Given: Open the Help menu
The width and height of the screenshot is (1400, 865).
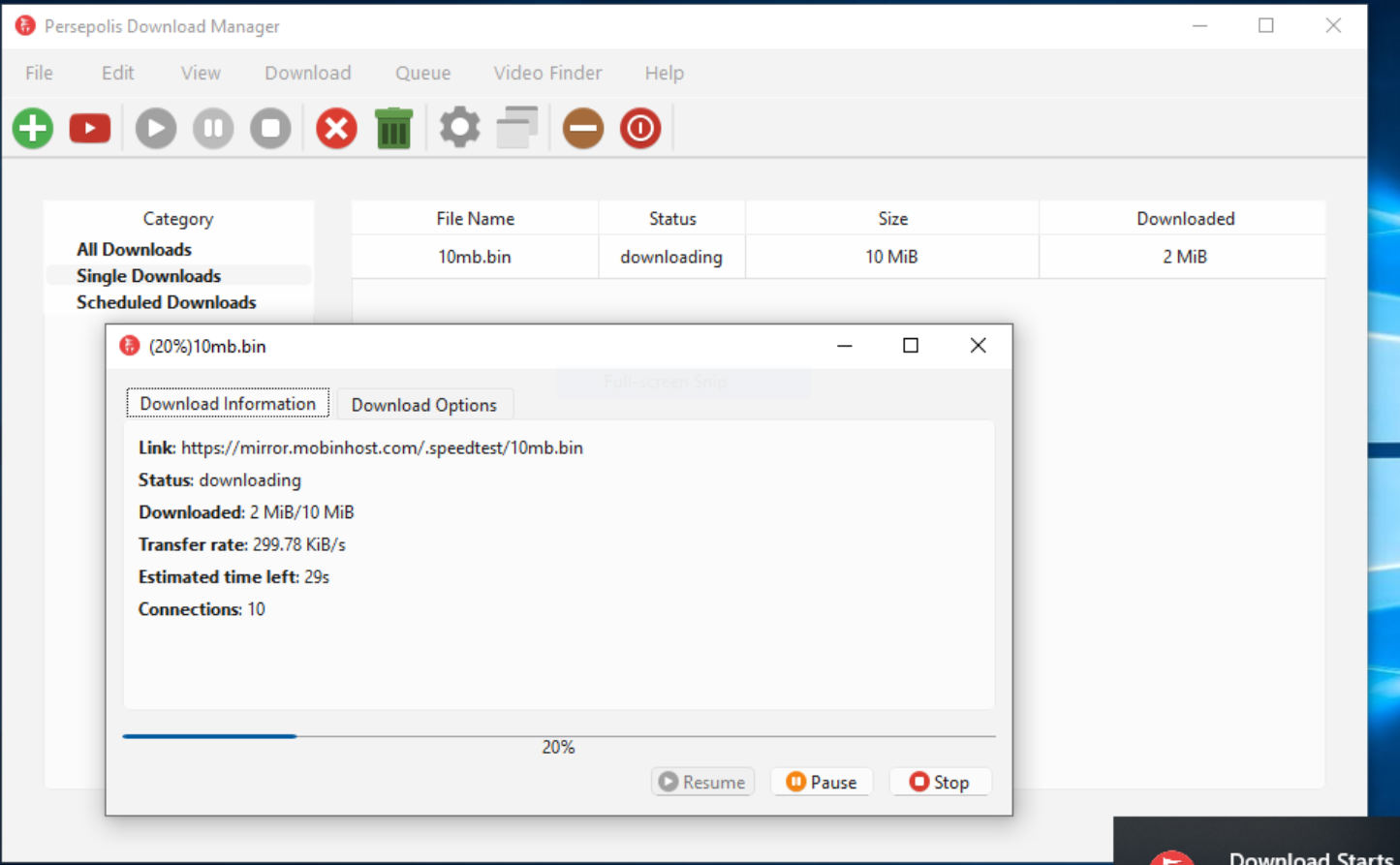Looking at the screenshot, I should click(665, 73).
